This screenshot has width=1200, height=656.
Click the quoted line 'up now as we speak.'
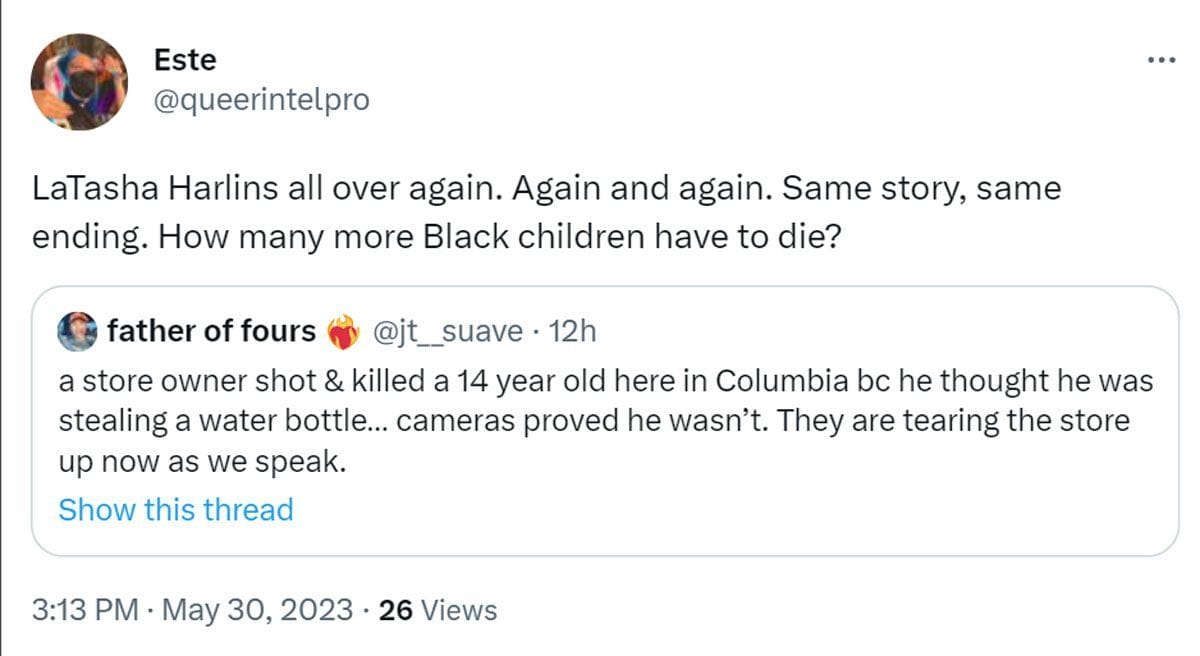click(201, 464)
